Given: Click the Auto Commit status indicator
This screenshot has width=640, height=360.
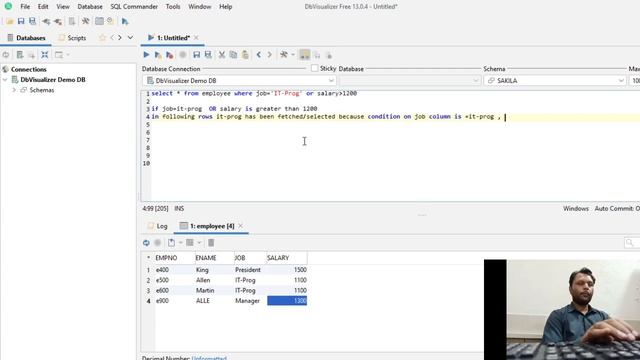Looking at the screenshot, I should (617, 209).
